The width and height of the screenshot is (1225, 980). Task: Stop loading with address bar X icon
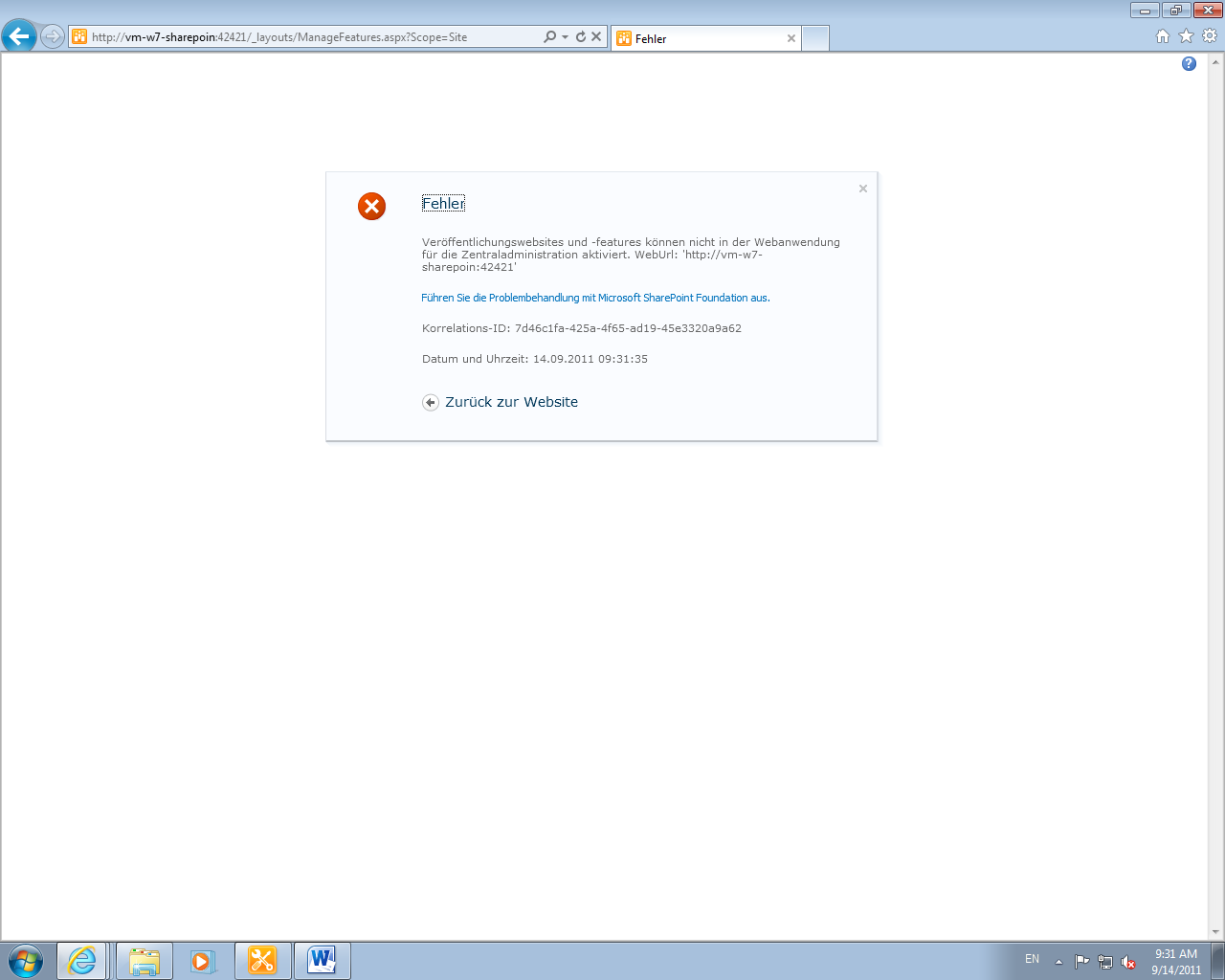(x=596, y=36)
